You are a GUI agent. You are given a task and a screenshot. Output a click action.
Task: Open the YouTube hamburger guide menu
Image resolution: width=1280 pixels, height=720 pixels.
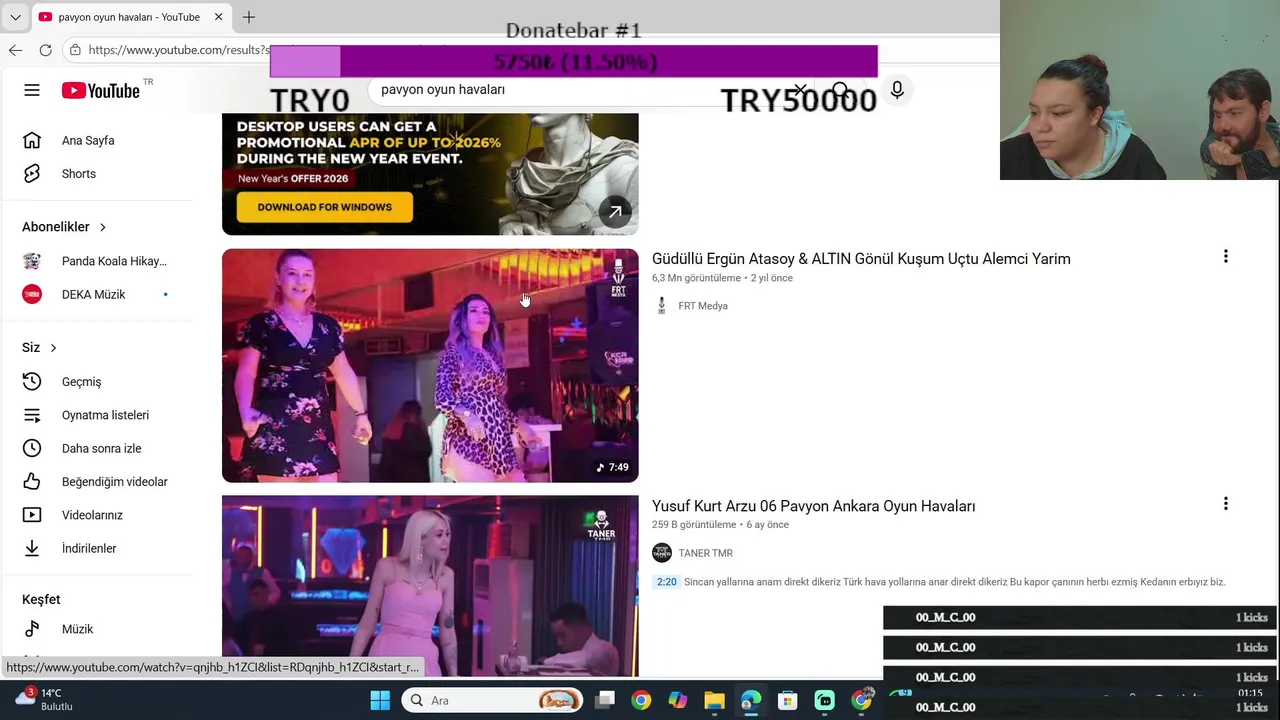tap(32, 90)
